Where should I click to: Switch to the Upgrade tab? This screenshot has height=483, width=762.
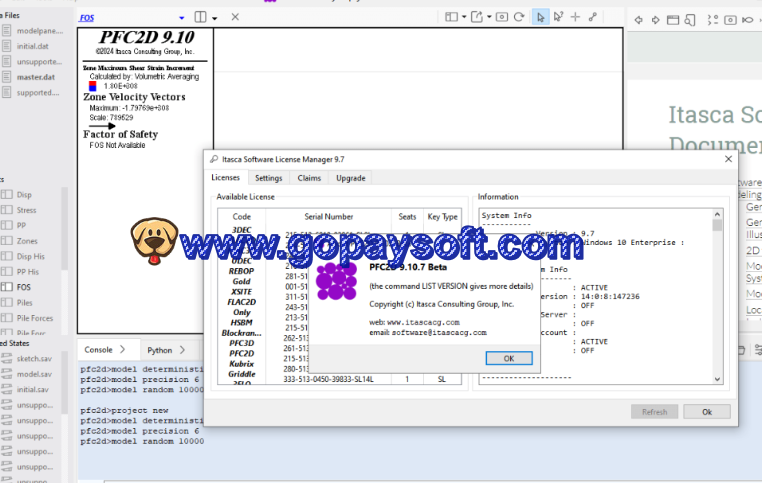(350, 178)
